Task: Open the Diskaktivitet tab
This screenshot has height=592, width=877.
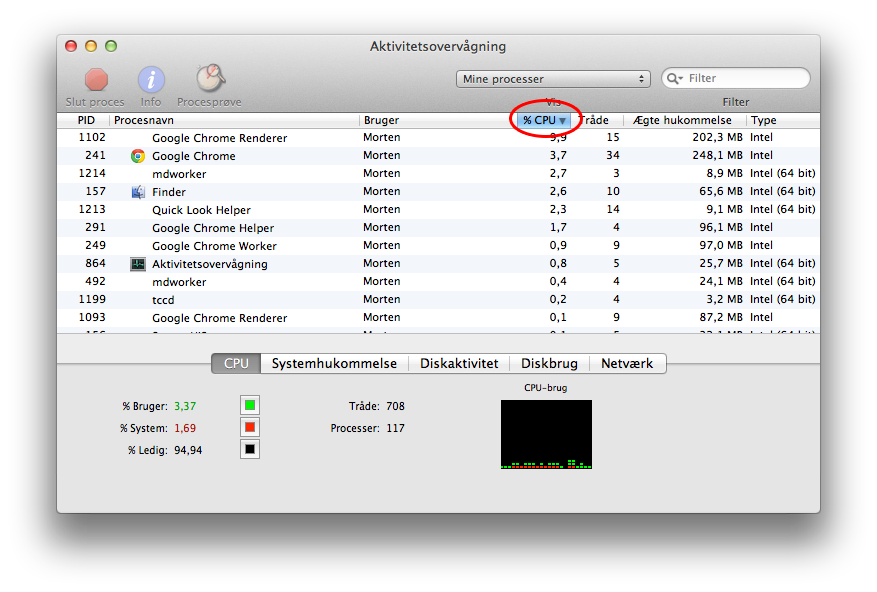Action: [x=459, y=363]
